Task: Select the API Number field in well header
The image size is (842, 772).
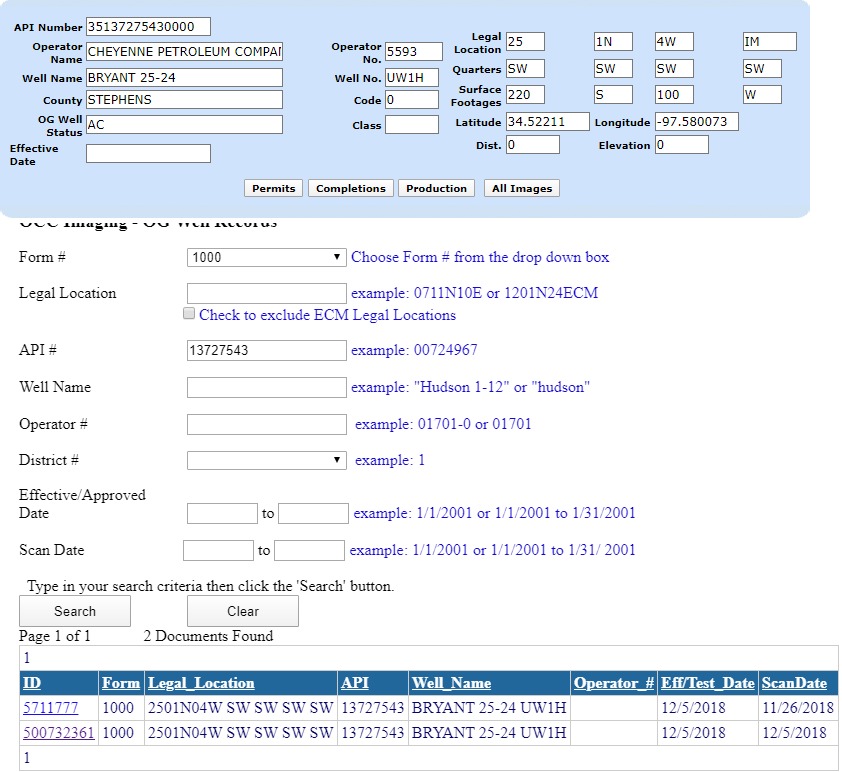Action: 148,27
